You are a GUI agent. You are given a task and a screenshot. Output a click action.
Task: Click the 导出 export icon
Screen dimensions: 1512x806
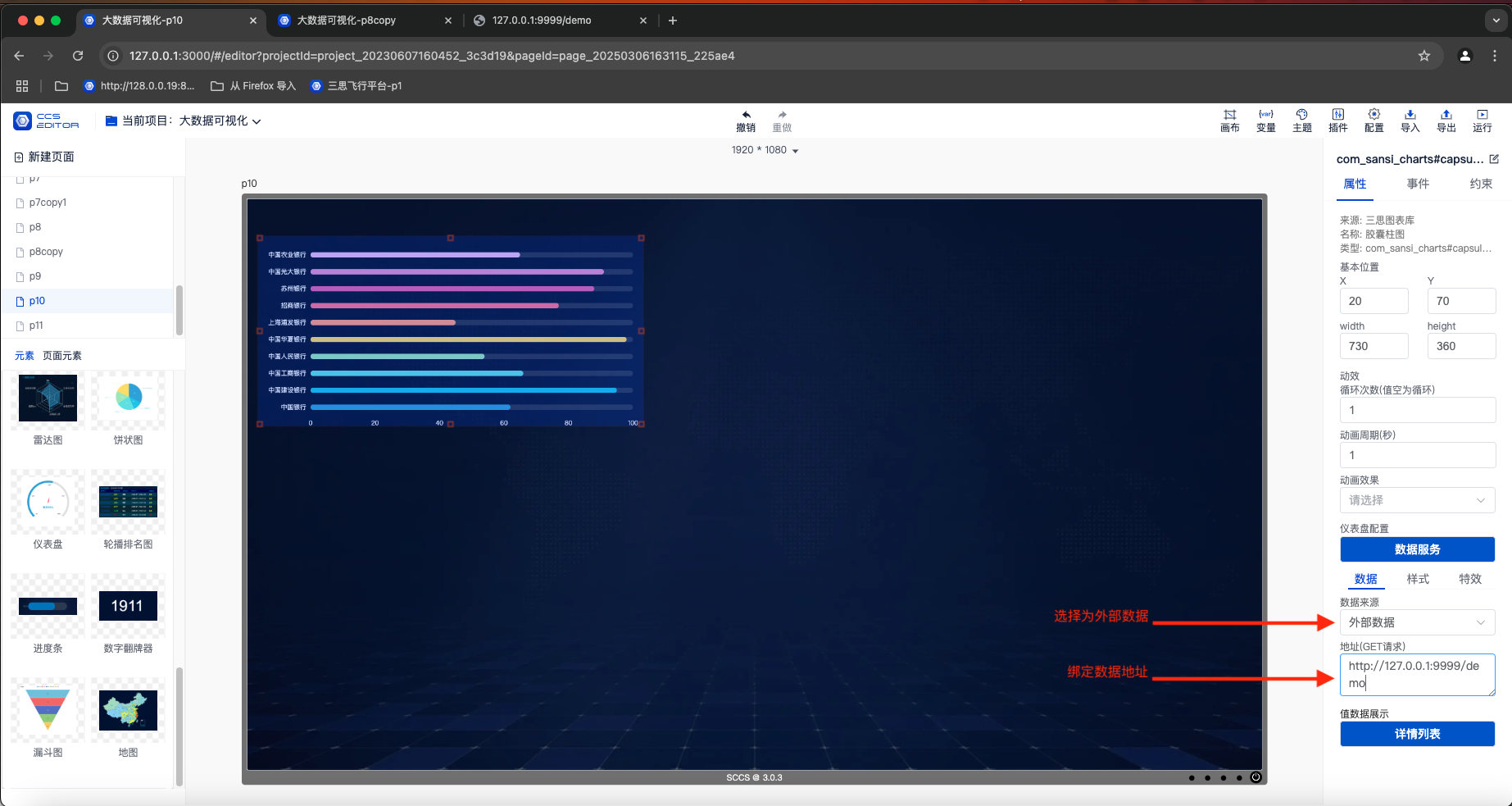(1446, 115)
